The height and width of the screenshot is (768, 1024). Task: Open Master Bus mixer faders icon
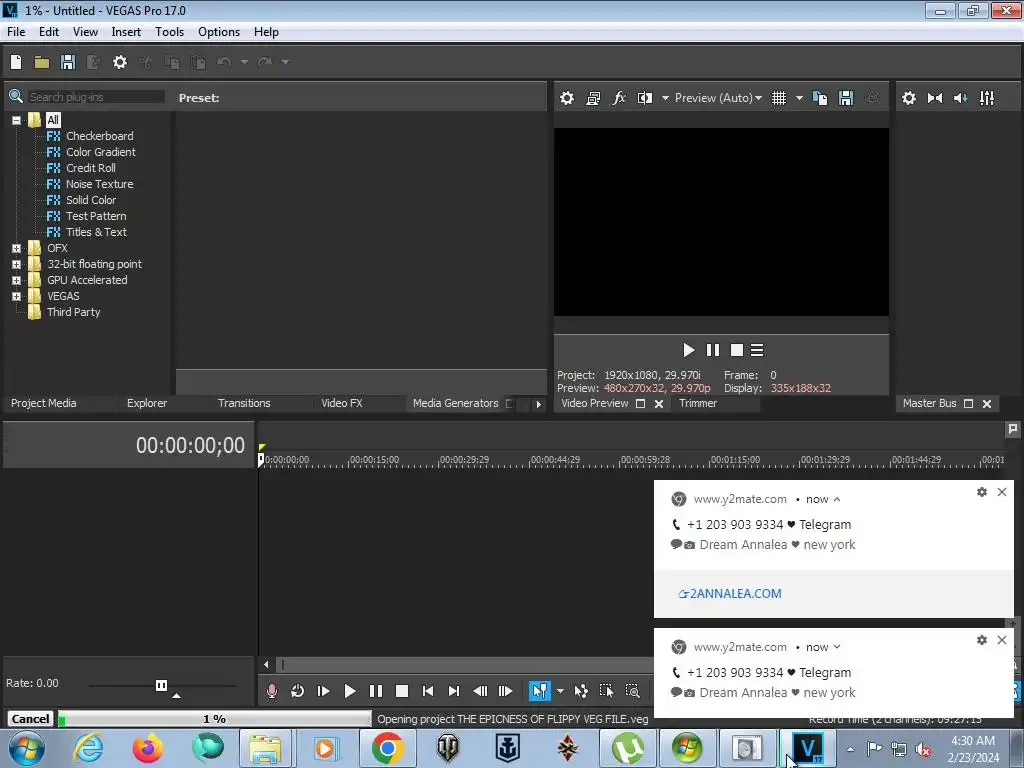tap(987, 98)
